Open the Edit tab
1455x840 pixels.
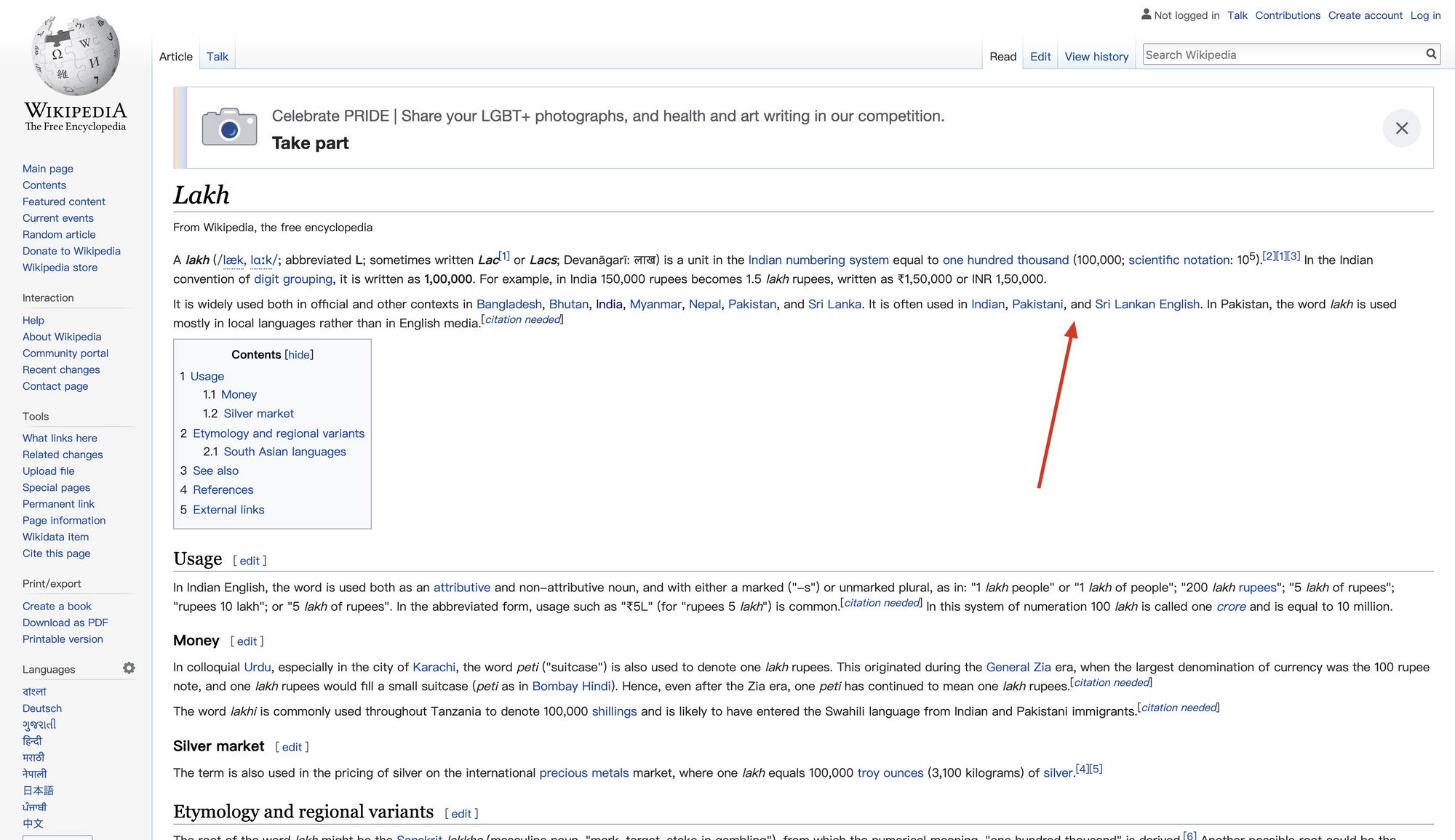(x=1040, y=57)
